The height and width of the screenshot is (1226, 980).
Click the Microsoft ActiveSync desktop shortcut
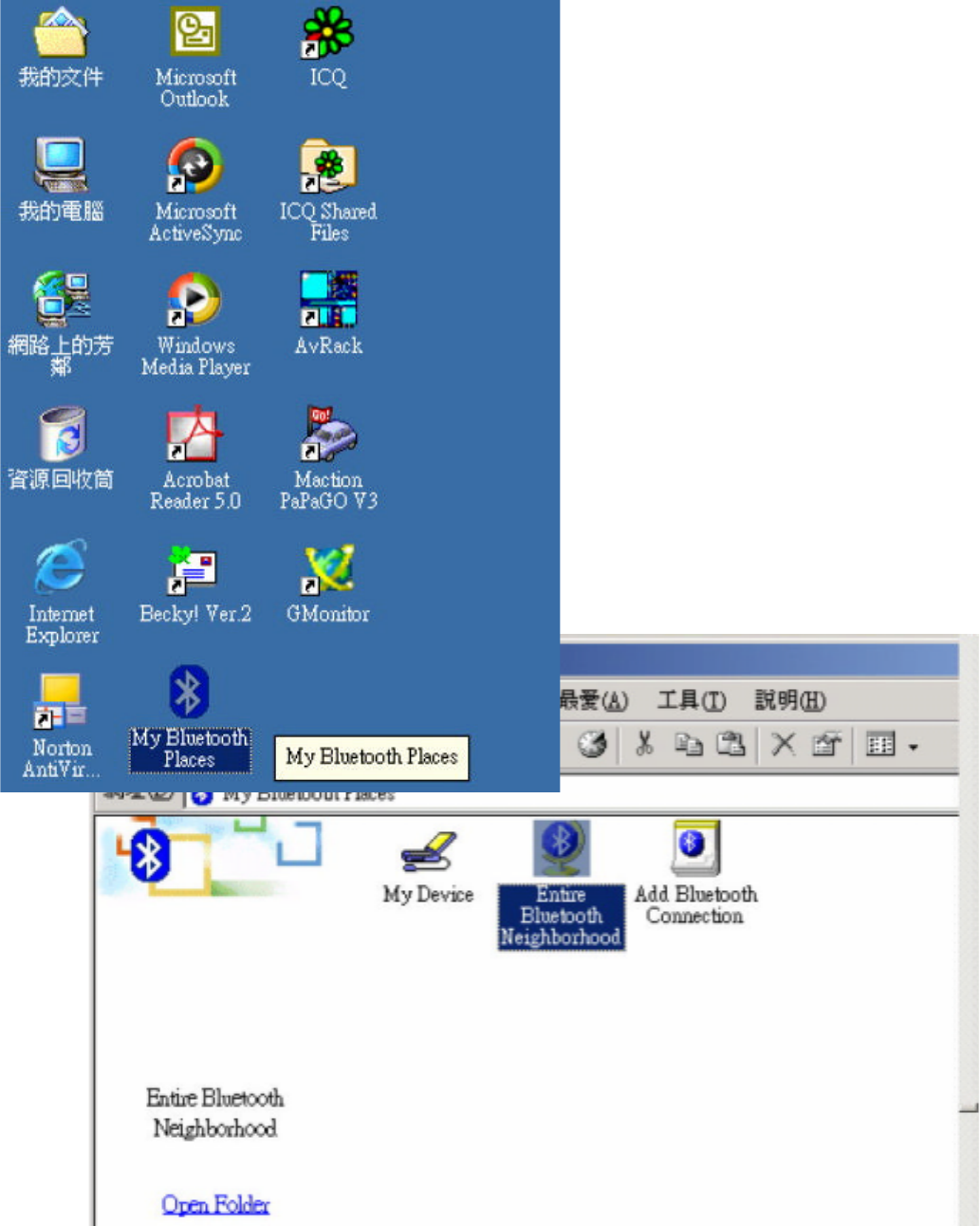(x=195, y=190)
